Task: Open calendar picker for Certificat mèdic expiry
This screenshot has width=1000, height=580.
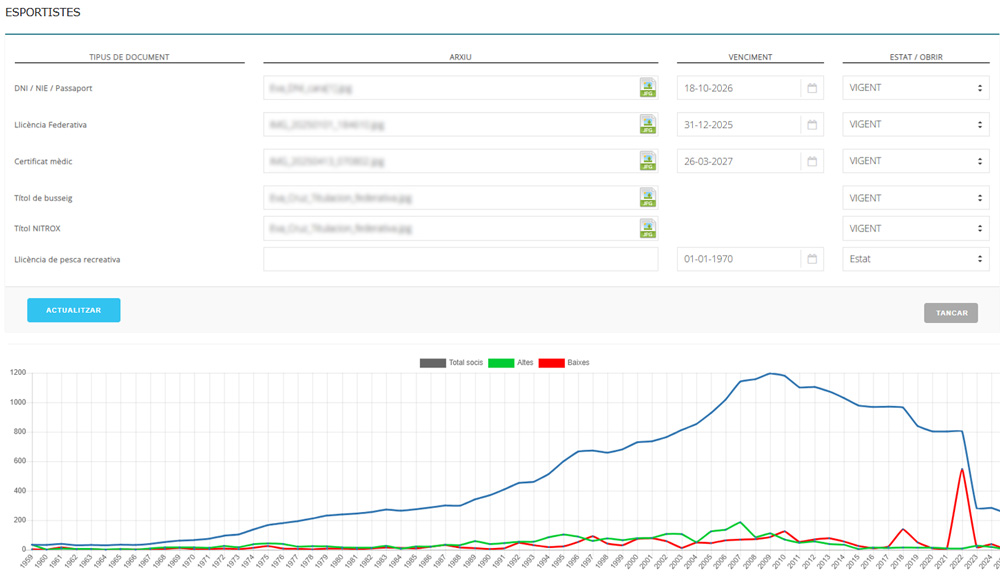Action: point(812,161)
